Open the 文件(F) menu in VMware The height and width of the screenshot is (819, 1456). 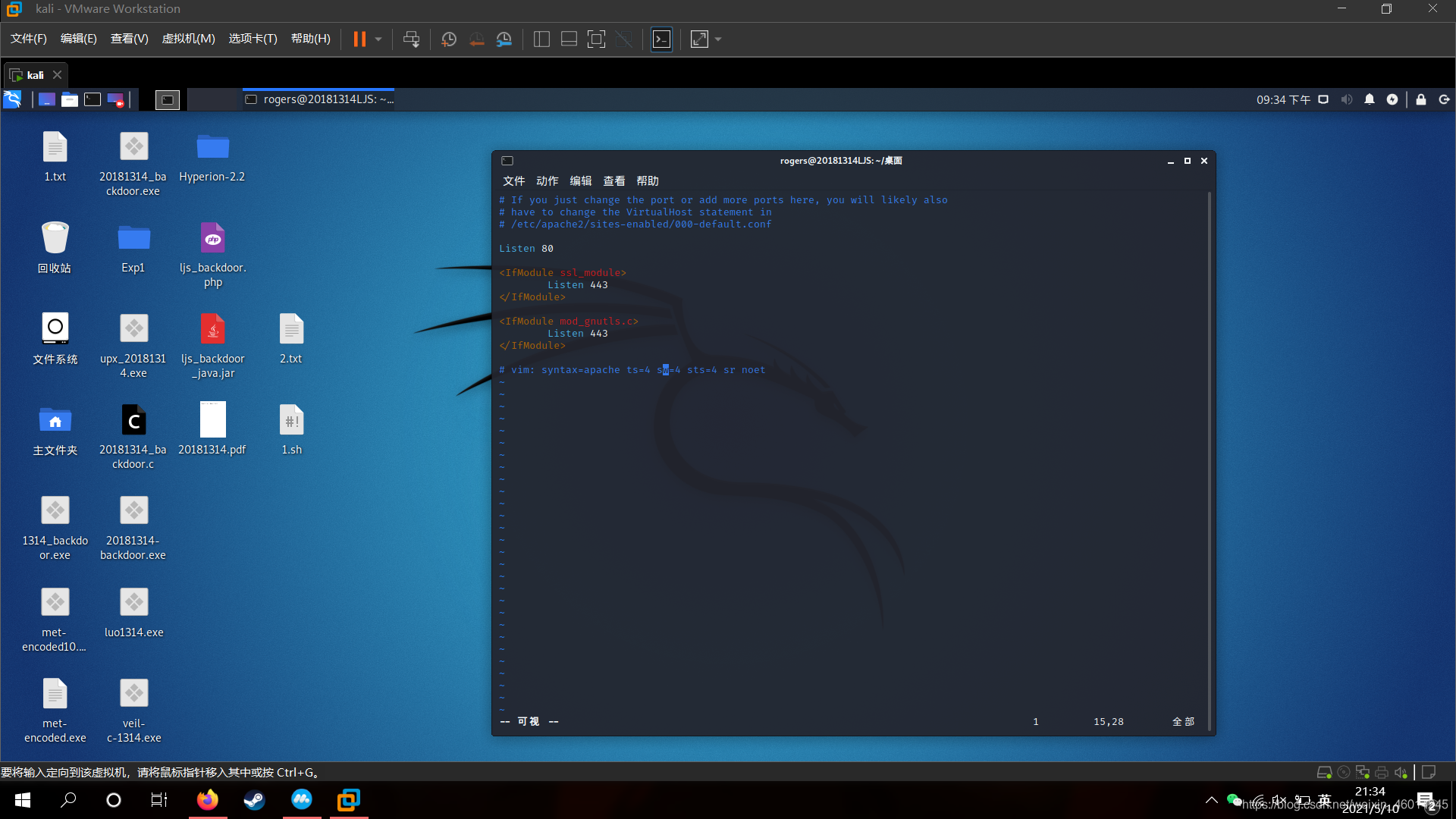[x=29, y=39]
